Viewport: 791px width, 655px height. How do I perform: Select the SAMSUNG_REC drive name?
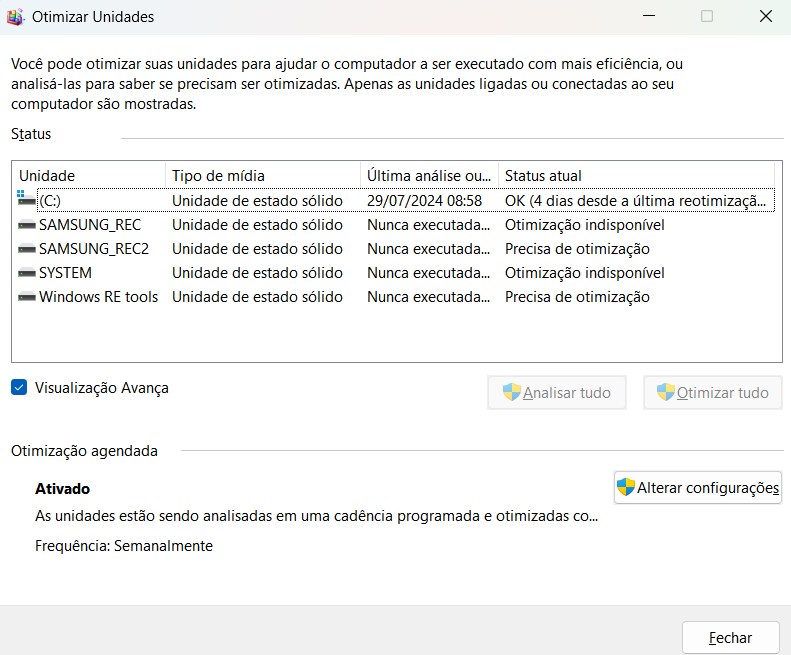coord(90,225)
